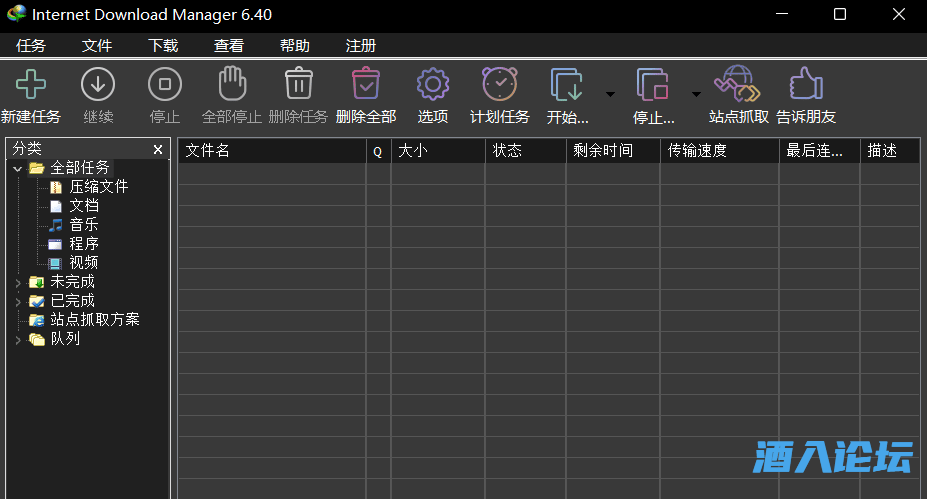Click the 删除全部 (delete all) trash icon
927x499 pixels.
click(366, 85)
